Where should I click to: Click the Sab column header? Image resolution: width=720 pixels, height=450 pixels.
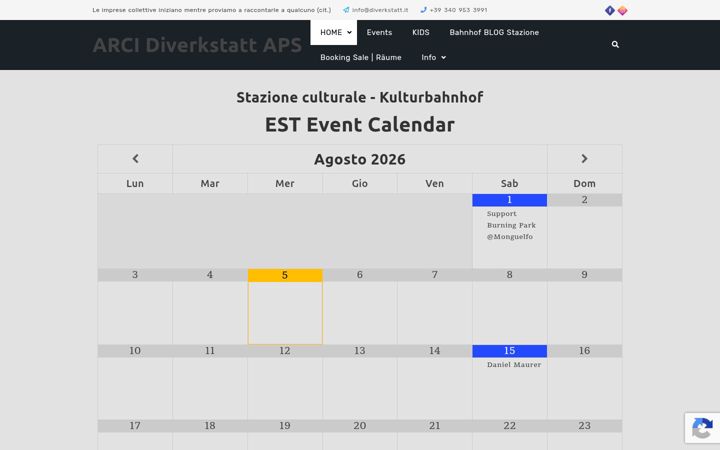(509, 184)
